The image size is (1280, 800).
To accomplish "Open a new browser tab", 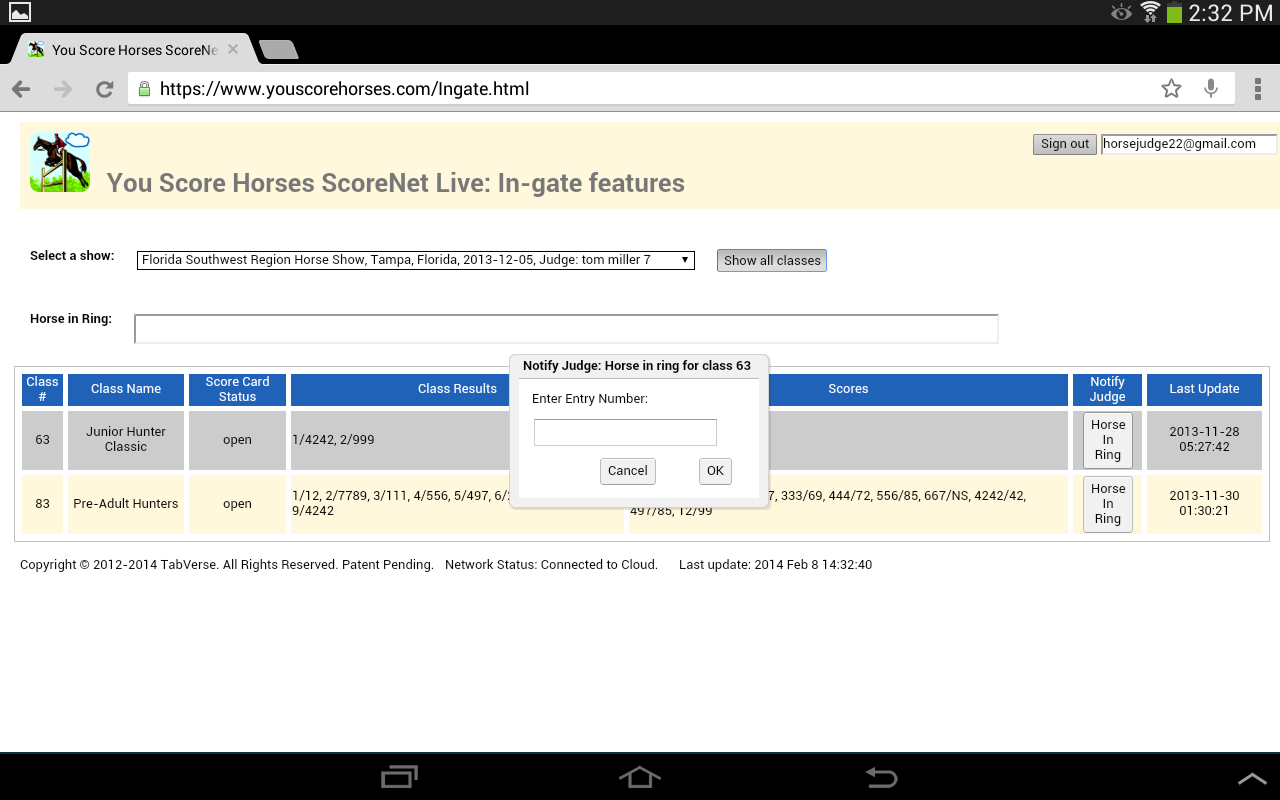I will 277,50.
